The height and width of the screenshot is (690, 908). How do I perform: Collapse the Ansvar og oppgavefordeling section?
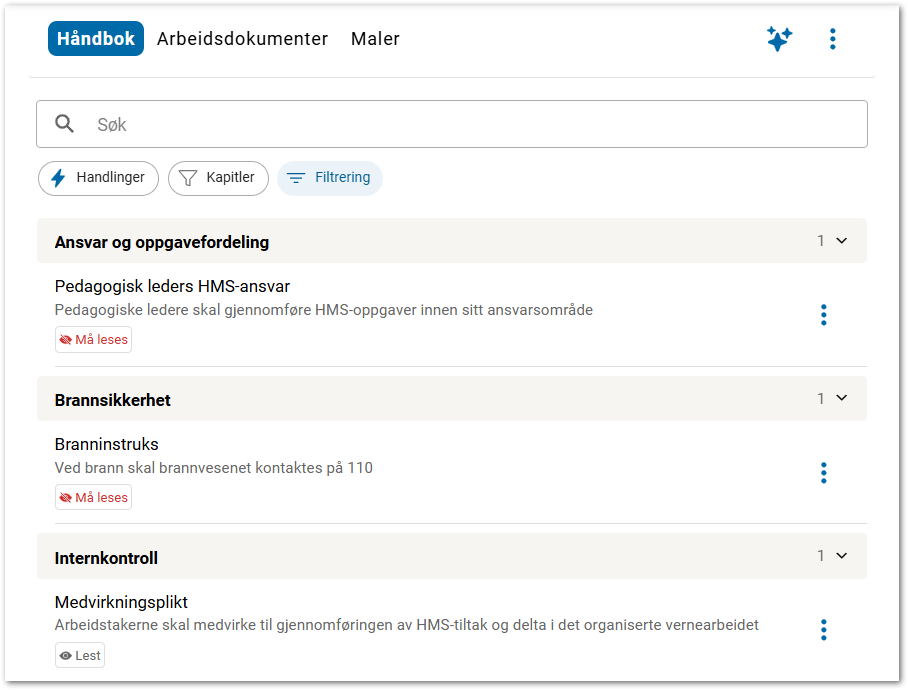point(841,241)
